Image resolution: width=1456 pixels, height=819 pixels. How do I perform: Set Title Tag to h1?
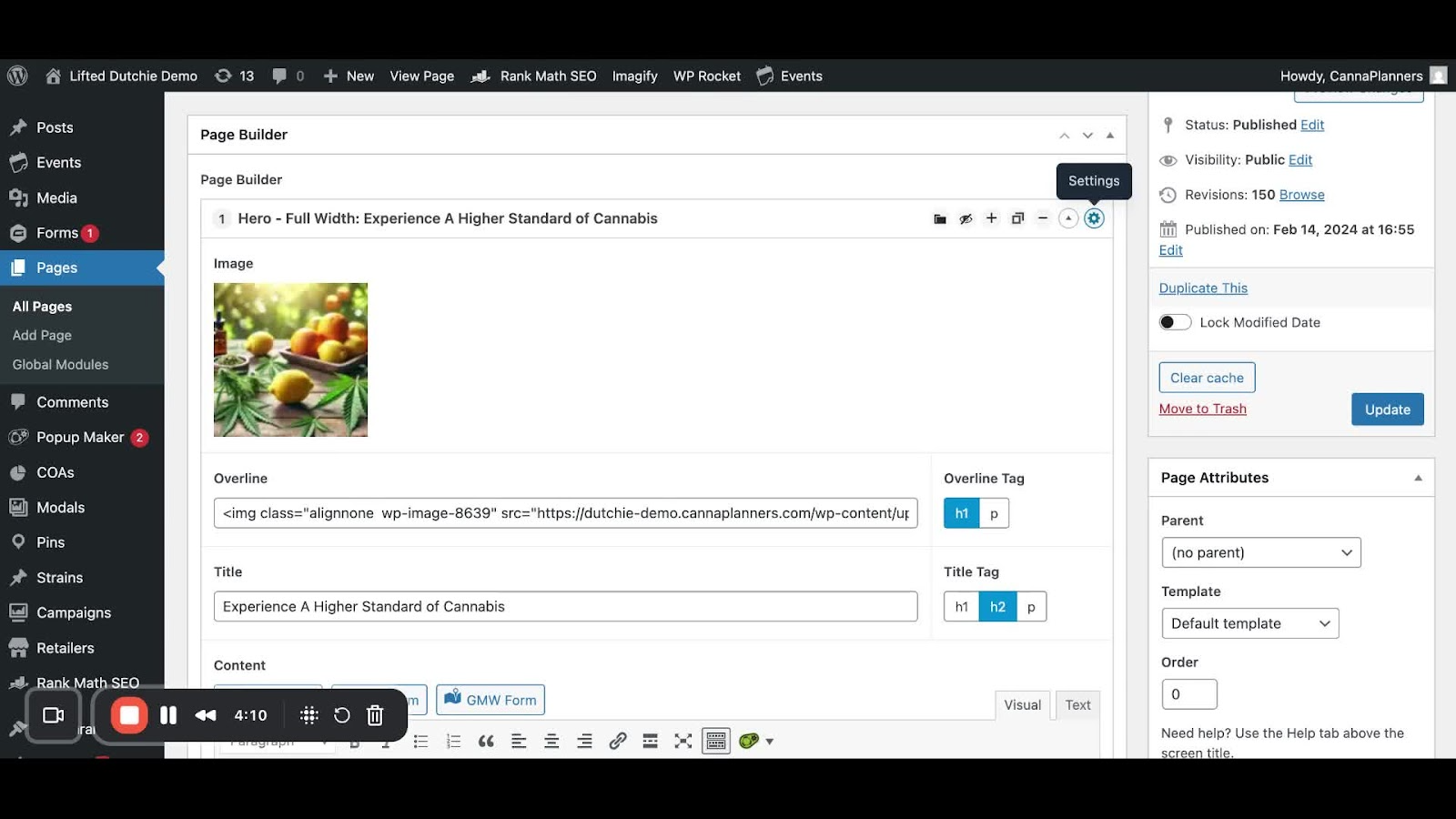(x=962, y=607)
